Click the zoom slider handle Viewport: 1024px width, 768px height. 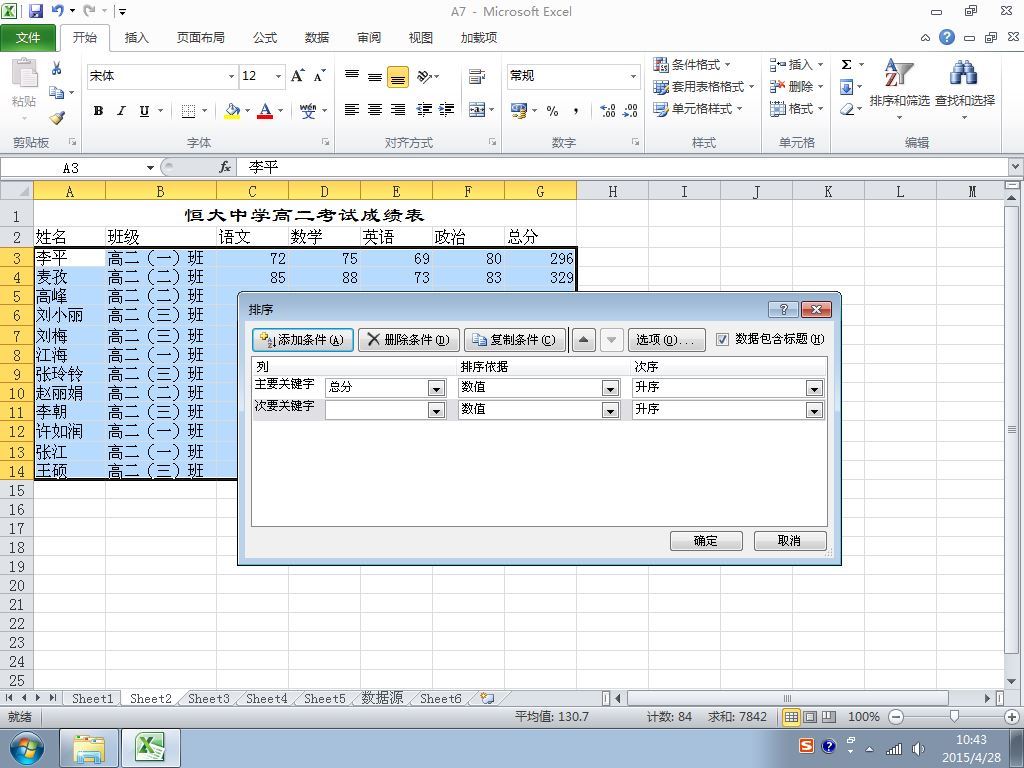pos(953,716)
